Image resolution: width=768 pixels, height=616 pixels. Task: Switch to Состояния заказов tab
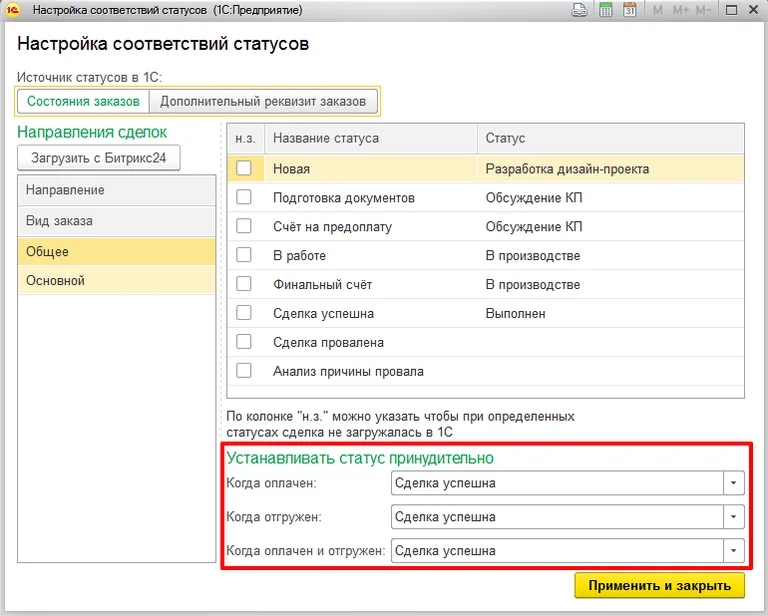[x=83, y=101]
